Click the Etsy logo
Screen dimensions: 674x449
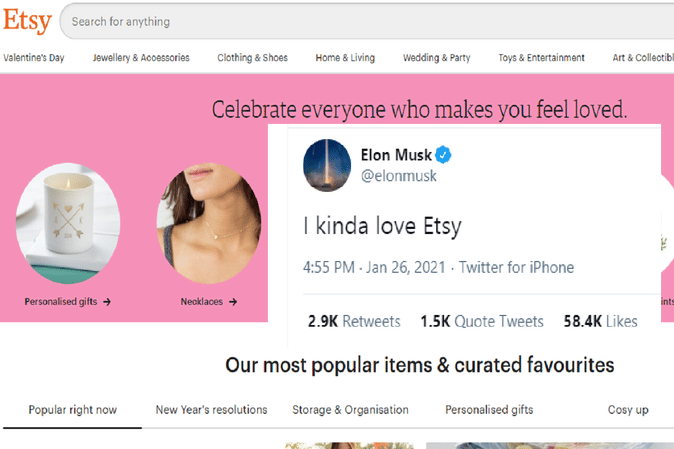(x=27, y=20)
